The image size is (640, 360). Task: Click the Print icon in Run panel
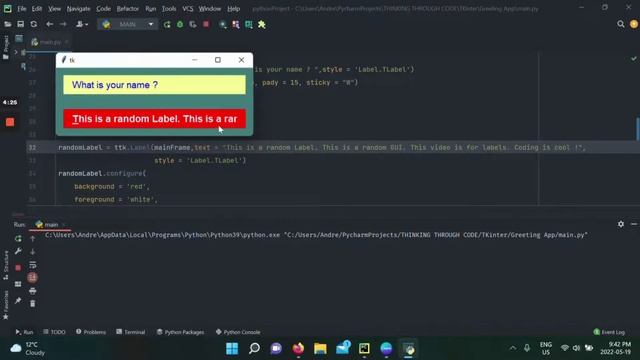[x=33, y=291]
